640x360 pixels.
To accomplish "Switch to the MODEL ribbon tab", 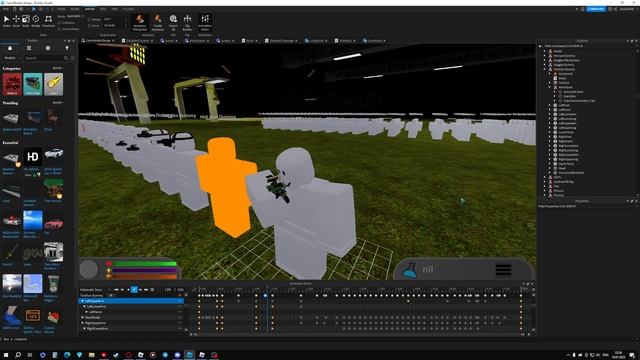I will (x=75, y=9).
